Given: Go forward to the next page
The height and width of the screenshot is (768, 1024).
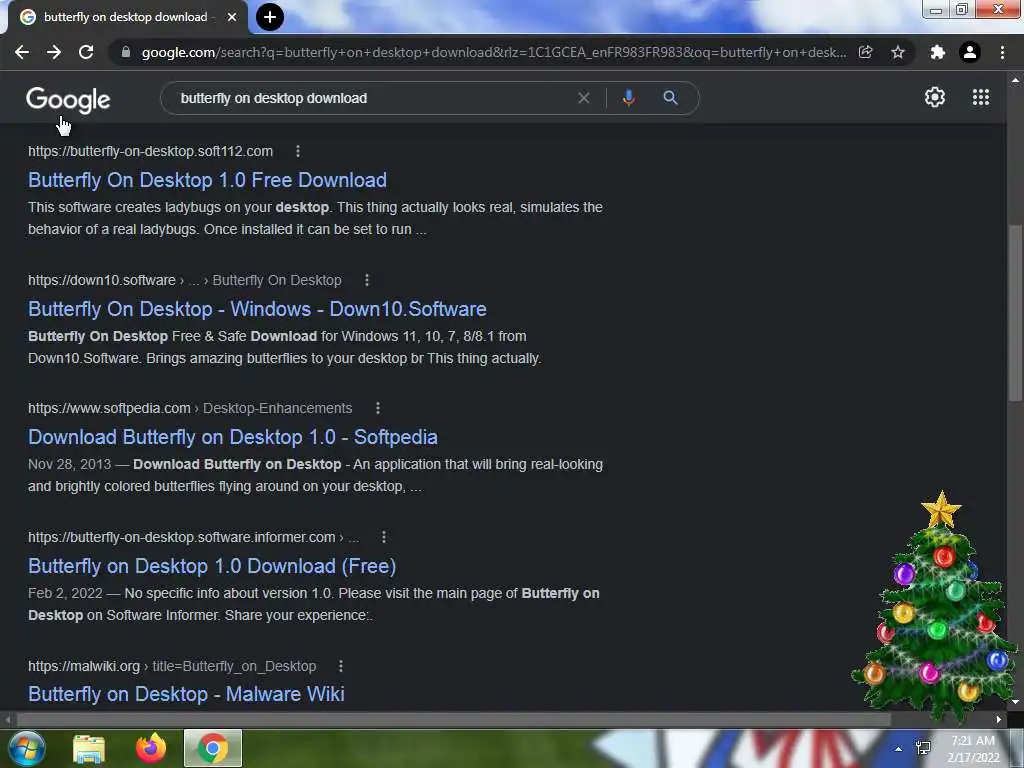Looking at the screenshot, I should tap(54, 52).
